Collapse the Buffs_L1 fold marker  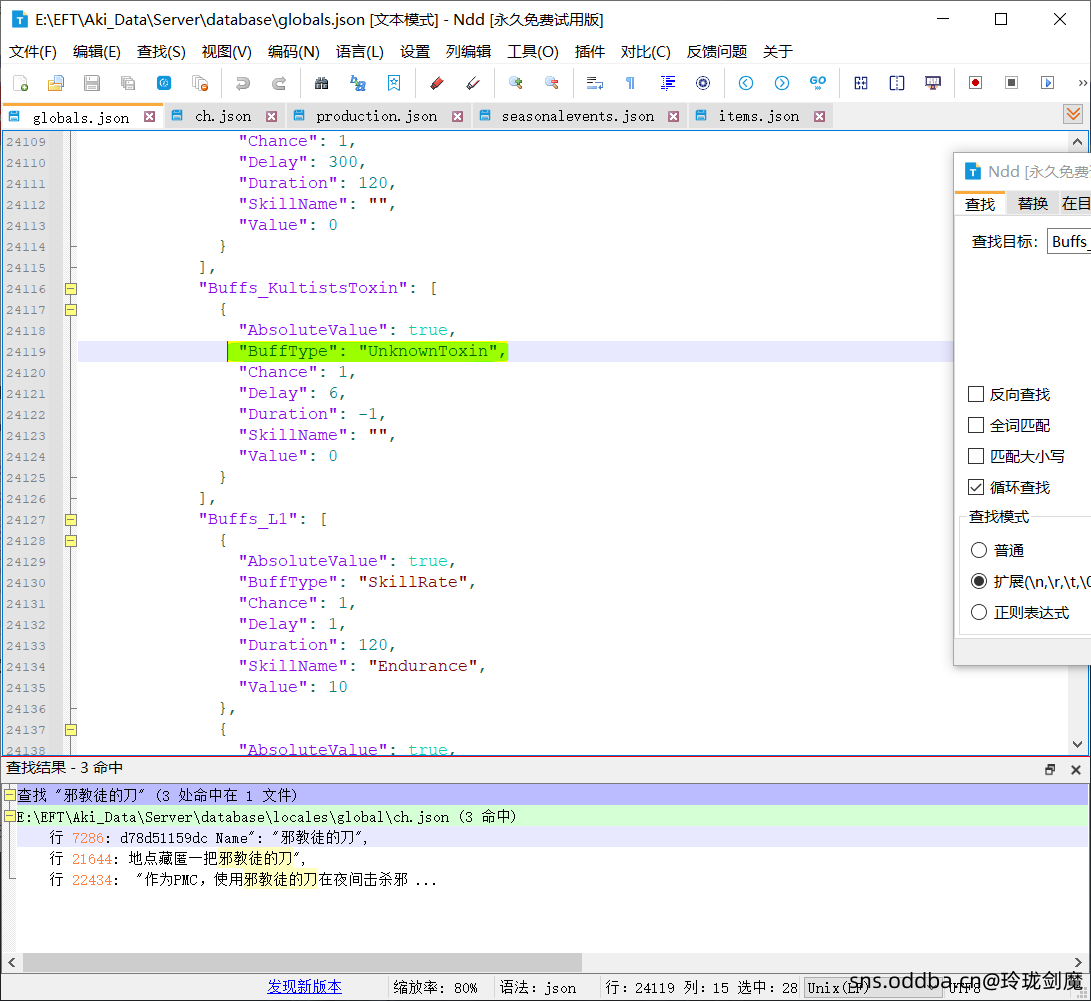(70, 520)
